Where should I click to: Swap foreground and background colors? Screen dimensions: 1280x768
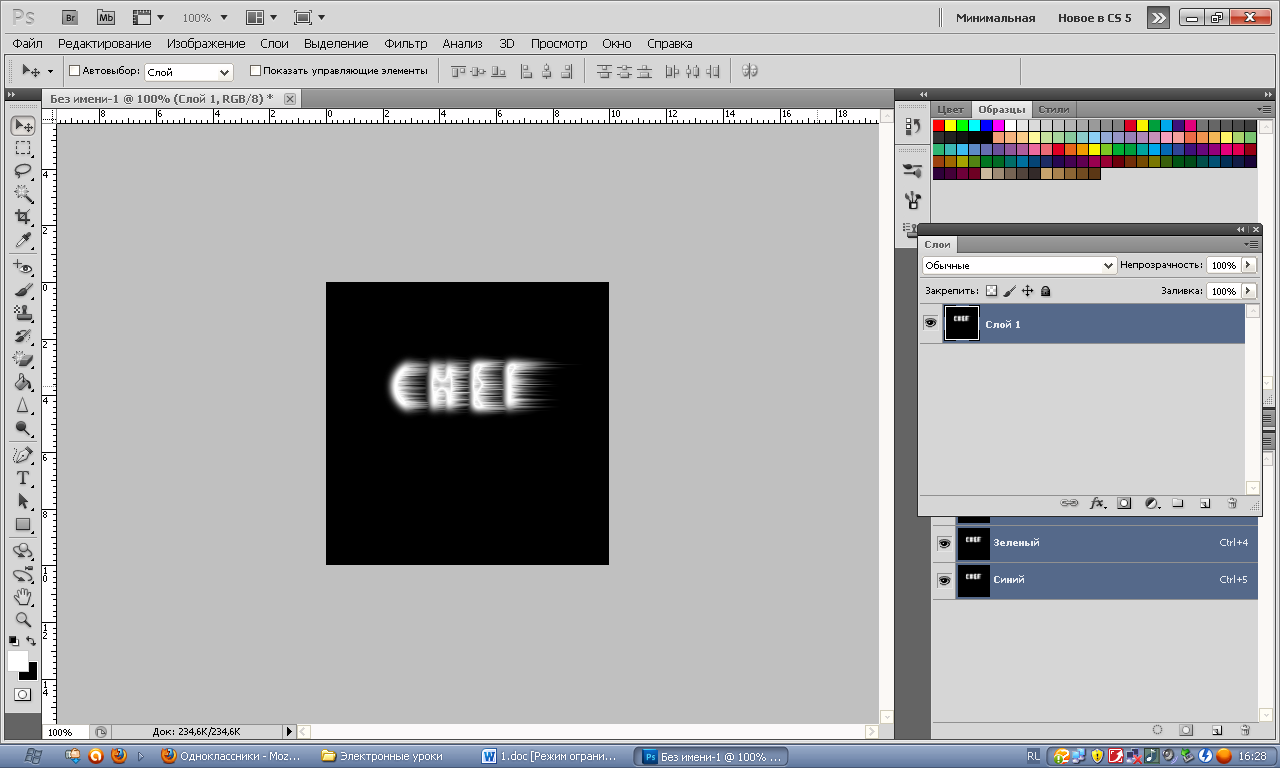[32, 641]
